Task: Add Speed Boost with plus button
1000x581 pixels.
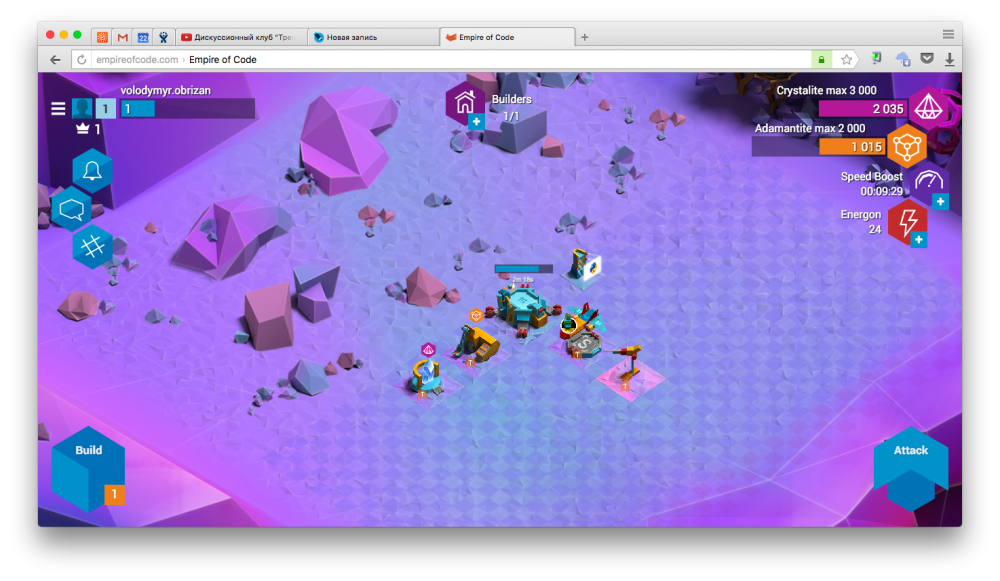Action: (940, 202)
